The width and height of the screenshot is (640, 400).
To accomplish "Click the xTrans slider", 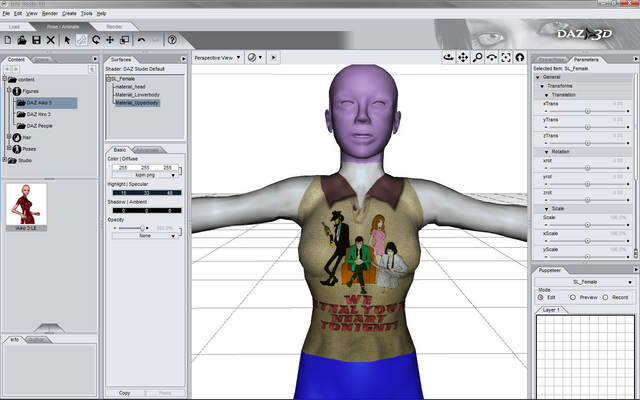I will [588, 111].
